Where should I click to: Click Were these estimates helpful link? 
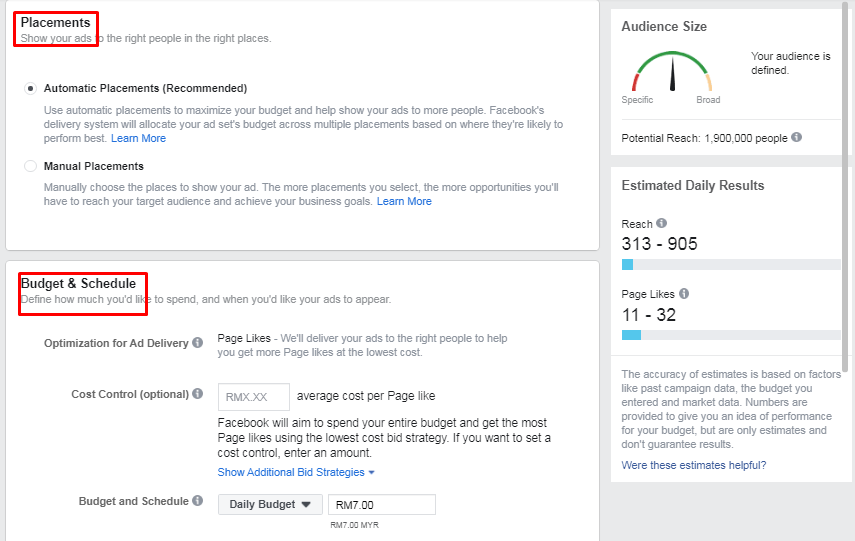tap(694, 465)
